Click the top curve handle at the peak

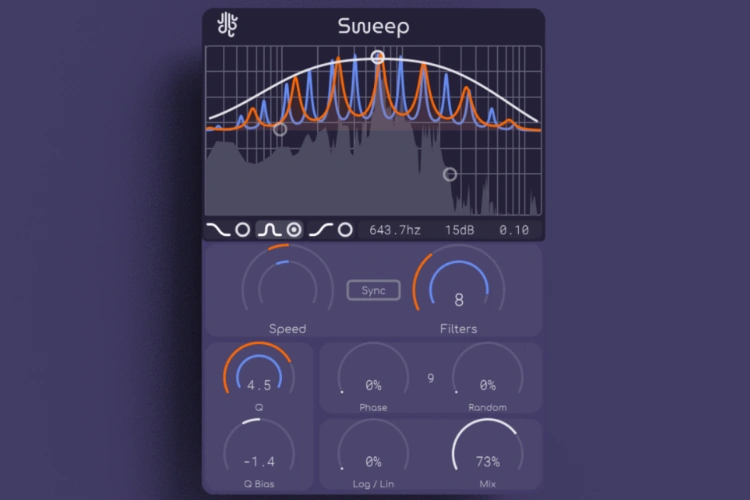point(377,57)
